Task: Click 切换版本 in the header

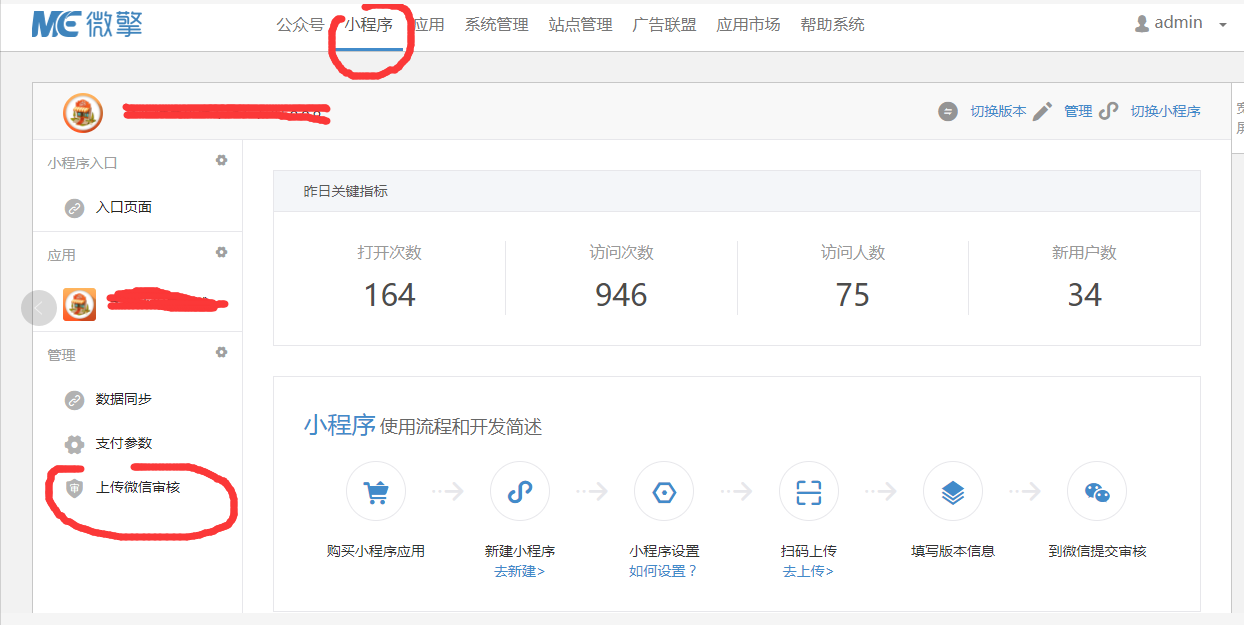Action: tap(997, 111)
